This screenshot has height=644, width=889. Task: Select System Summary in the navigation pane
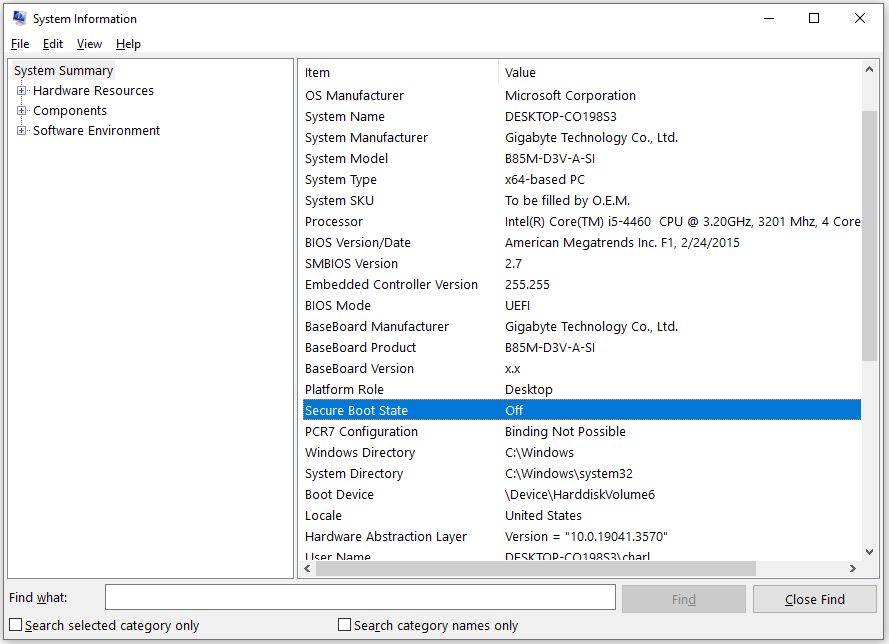click(62, 70)
